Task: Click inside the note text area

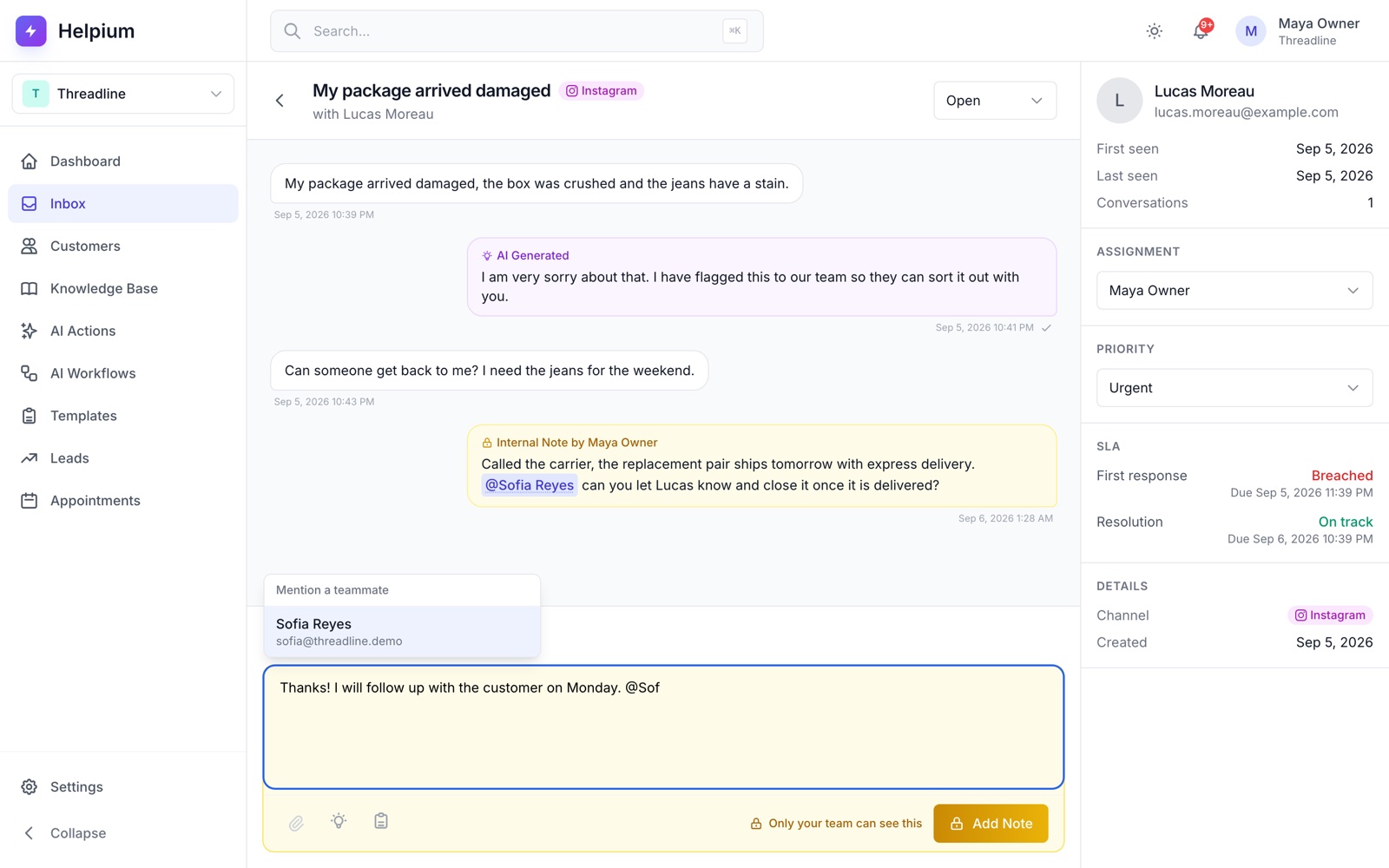Action: (663, 727)
